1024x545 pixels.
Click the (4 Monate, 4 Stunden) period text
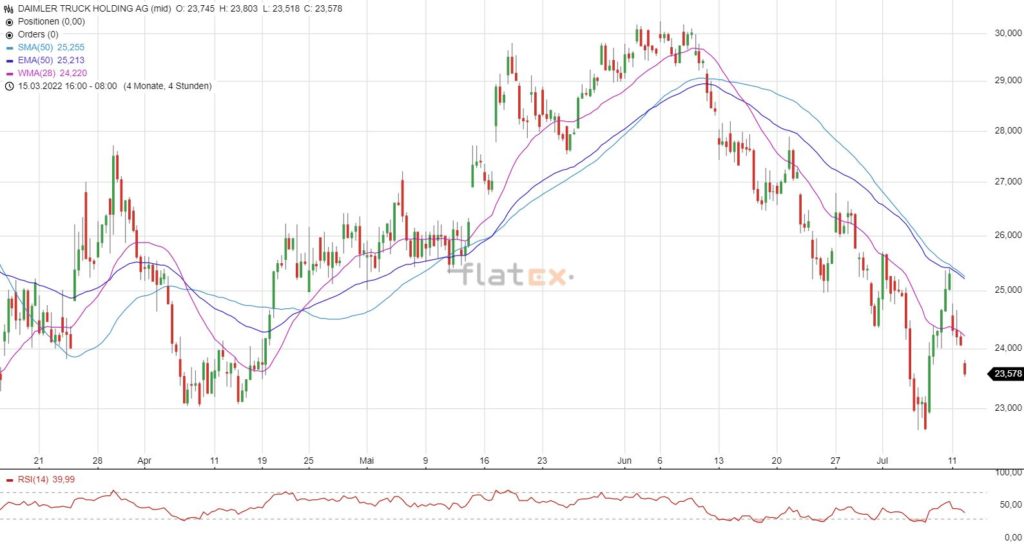click(x=167, y=86)
